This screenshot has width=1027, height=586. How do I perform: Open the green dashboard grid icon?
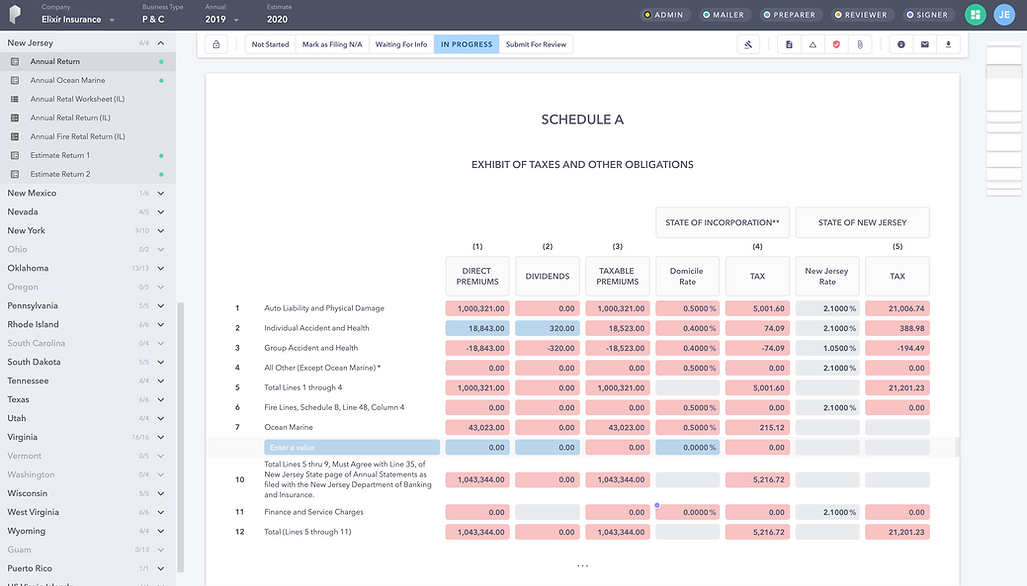[975, 14]
